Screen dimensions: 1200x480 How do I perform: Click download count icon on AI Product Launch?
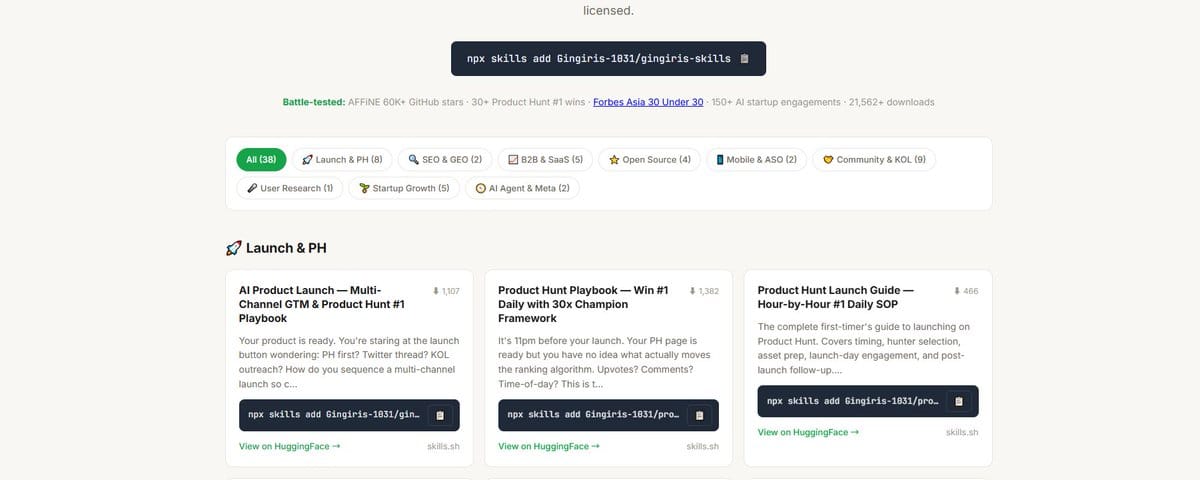click(x=436, y=291)
